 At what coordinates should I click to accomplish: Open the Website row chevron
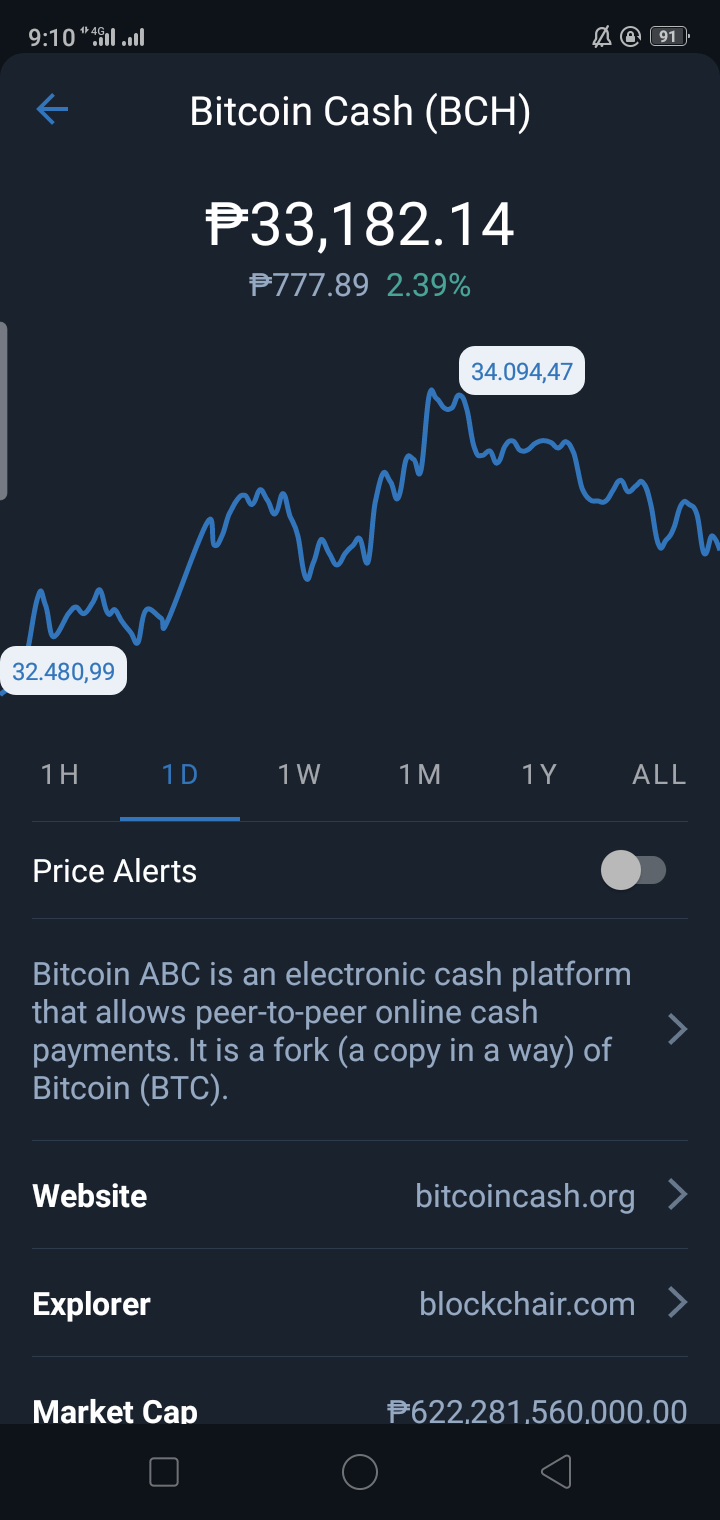(x=677, y=1194)
